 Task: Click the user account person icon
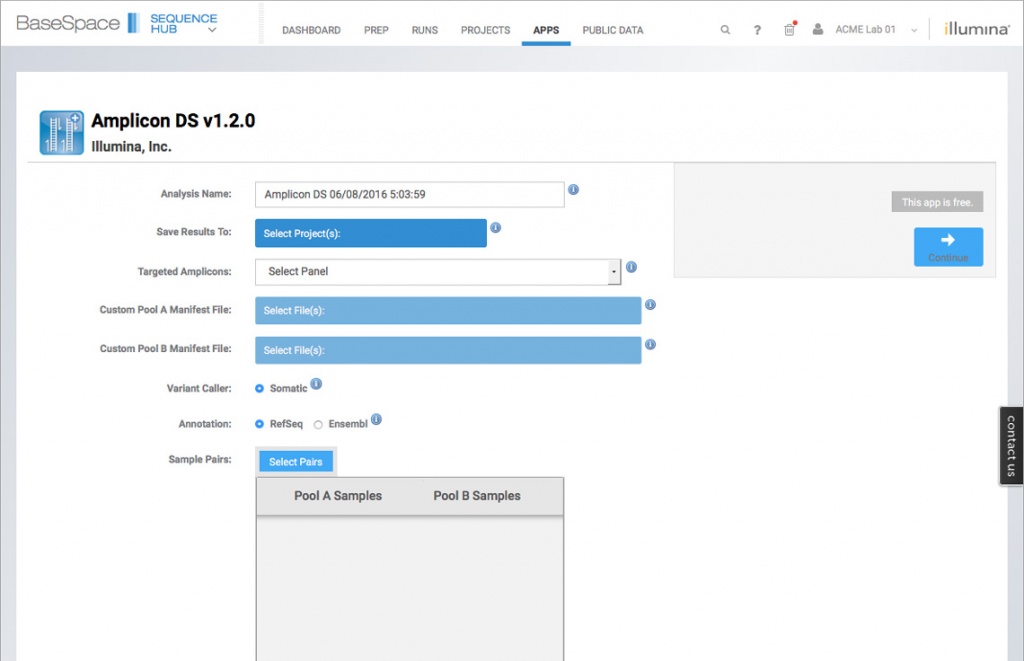(x=818, y=29)
